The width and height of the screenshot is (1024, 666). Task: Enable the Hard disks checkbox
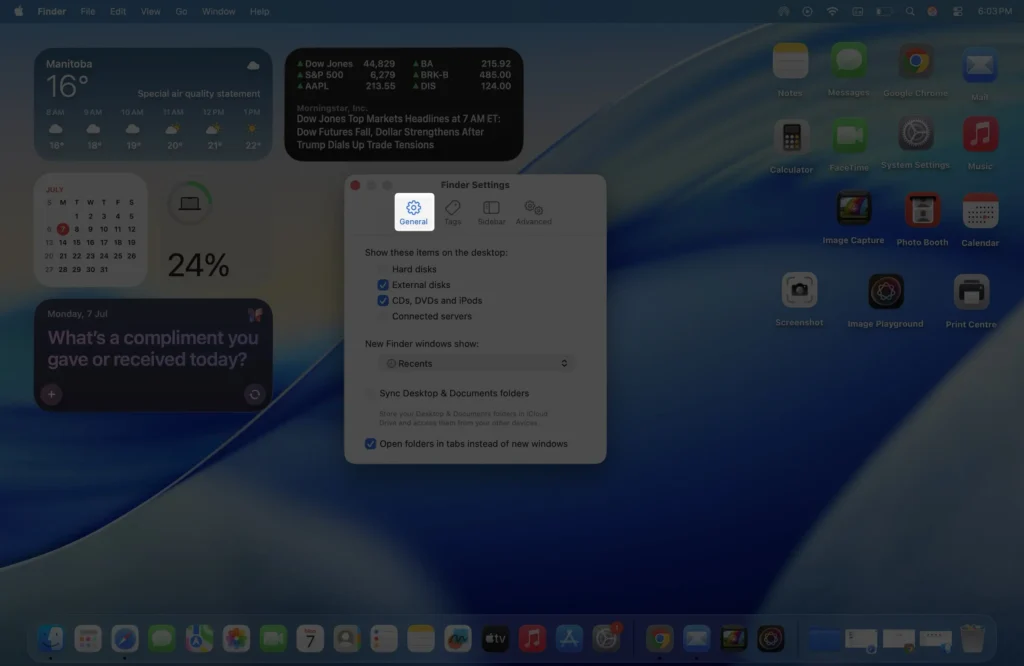(x=381, y=268)
